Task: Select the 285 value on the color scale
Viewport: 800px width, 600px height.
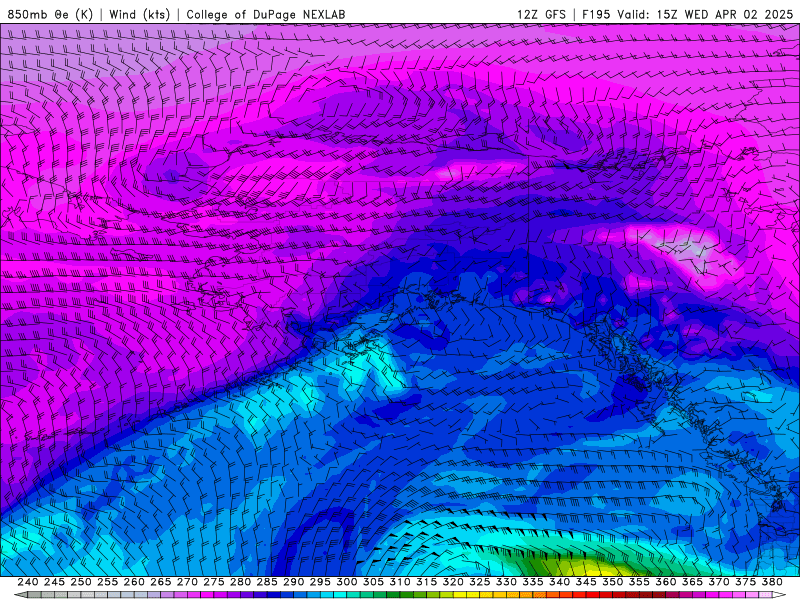Action: [x=267, y=582]
